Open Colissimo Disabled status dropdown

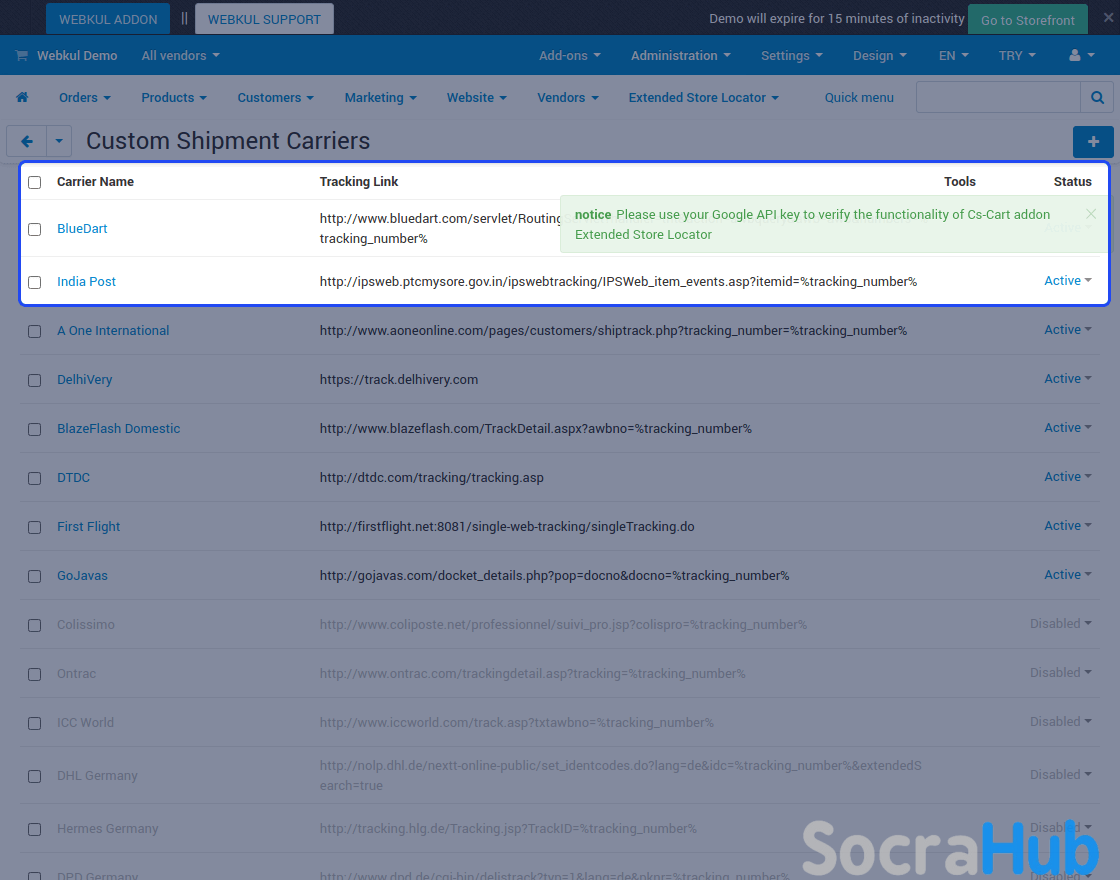tap(1061, 624)
